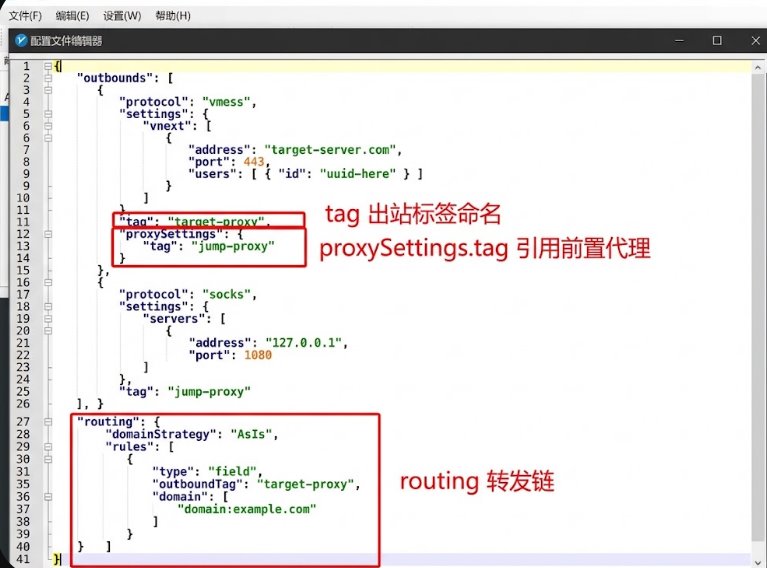Open the 编辑(E) menu
Screen dimensions: 767x568
[72, 16]
